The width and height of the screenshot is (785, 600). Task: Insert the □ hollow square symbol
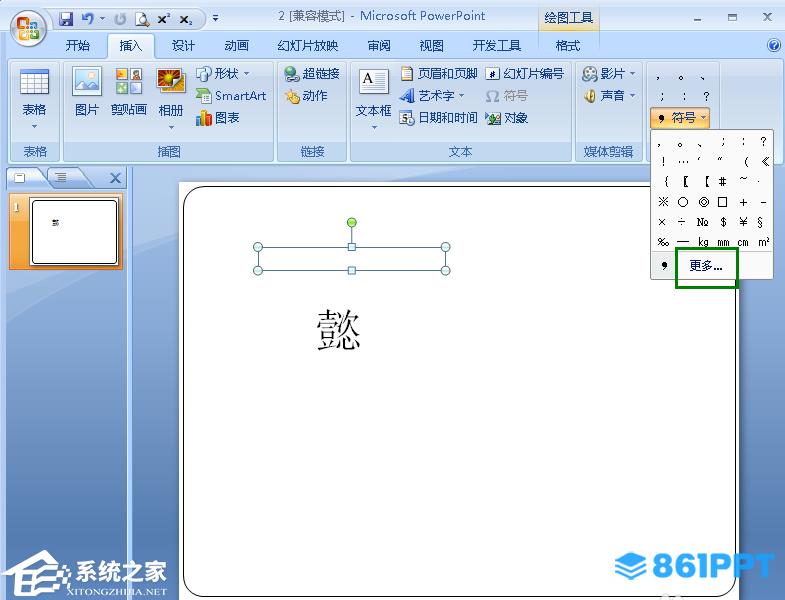(722, 202)
